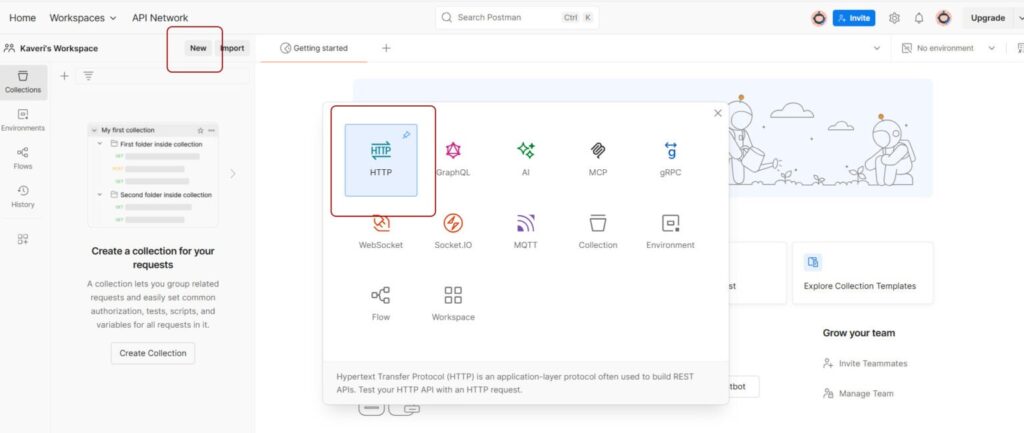
Task: Select the MCP request icon
Action: point(598,151)
